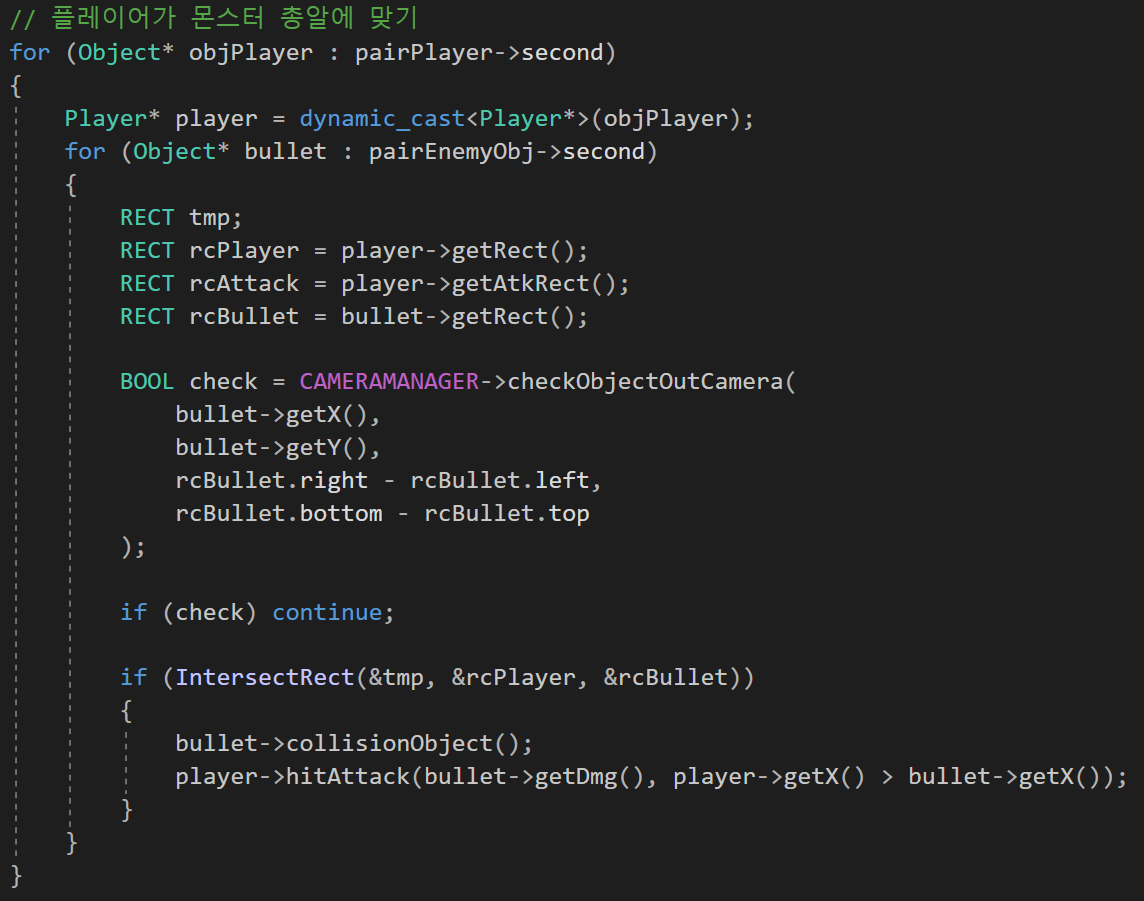Click '&rcPlayer,' argument in IntersectRect
The width and height of the screenshot is (1144, 901).
point(519,678)
